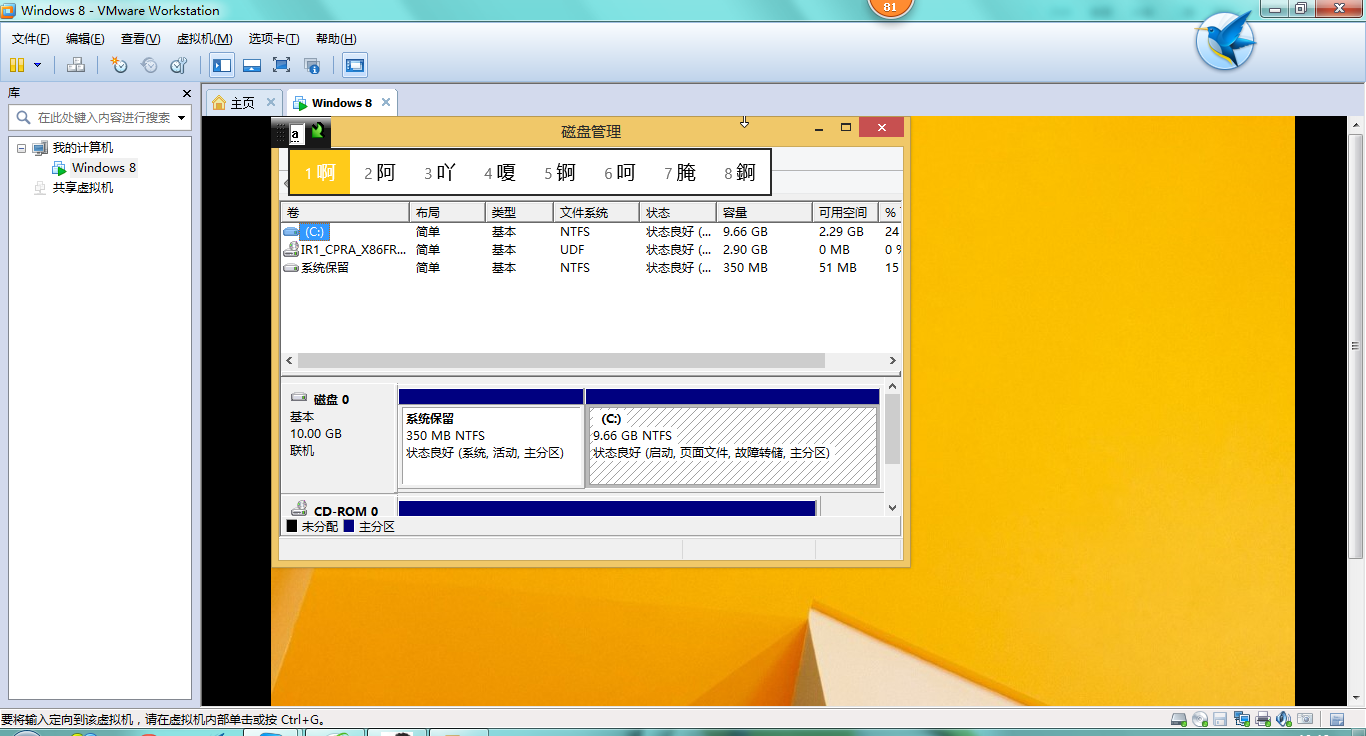Pick IME candidate 5 锕
Image resolution: width=1366 pixels, height=736 pixels.
click(560, 172)
